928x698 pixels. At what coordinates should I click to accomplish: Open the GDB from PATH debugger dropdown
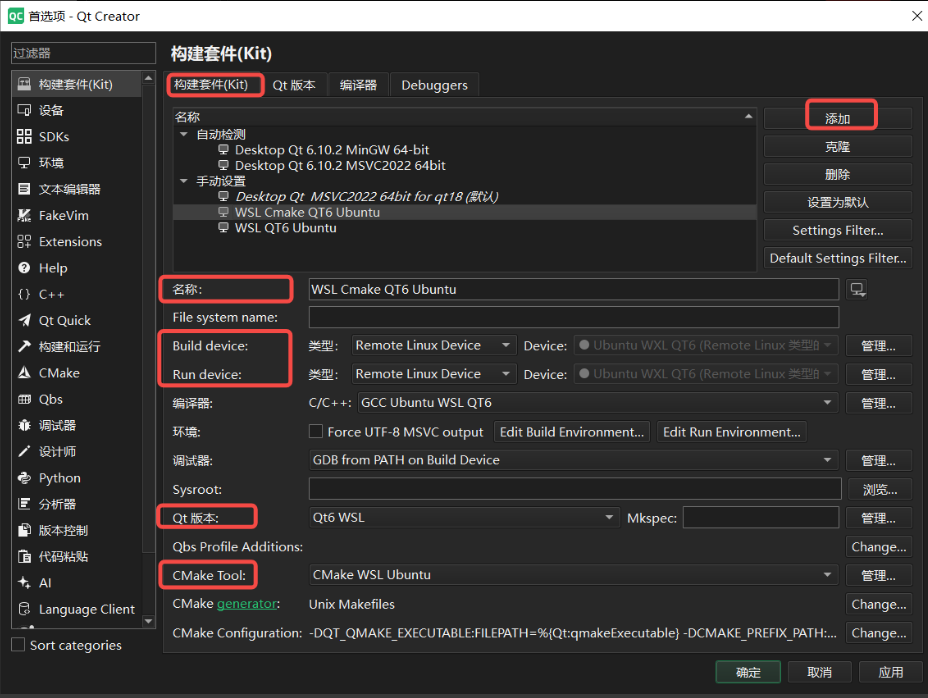(573, 460)
